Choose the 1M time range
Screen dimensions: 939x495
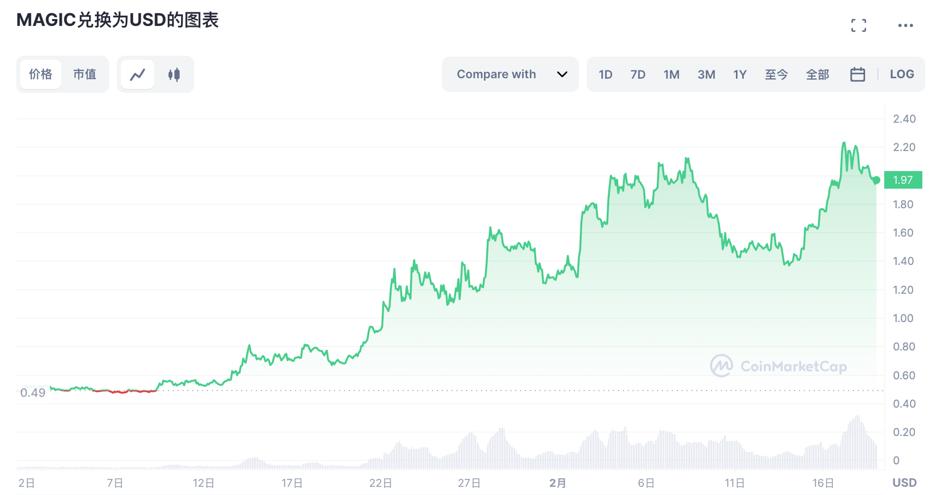[x=671, y=74]
